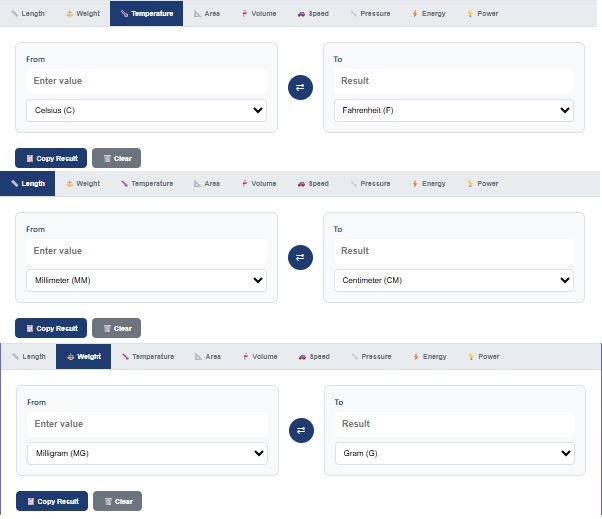This screenshot has width=602, height=519.
Task: Open the Milligram (MG) unit dropdown
Action: tap(147, 453)
